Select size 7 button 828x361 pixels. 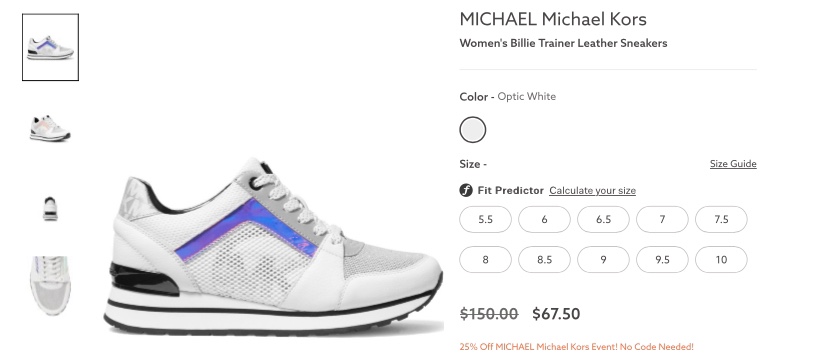pyautogui.click(x=662, y=220)
